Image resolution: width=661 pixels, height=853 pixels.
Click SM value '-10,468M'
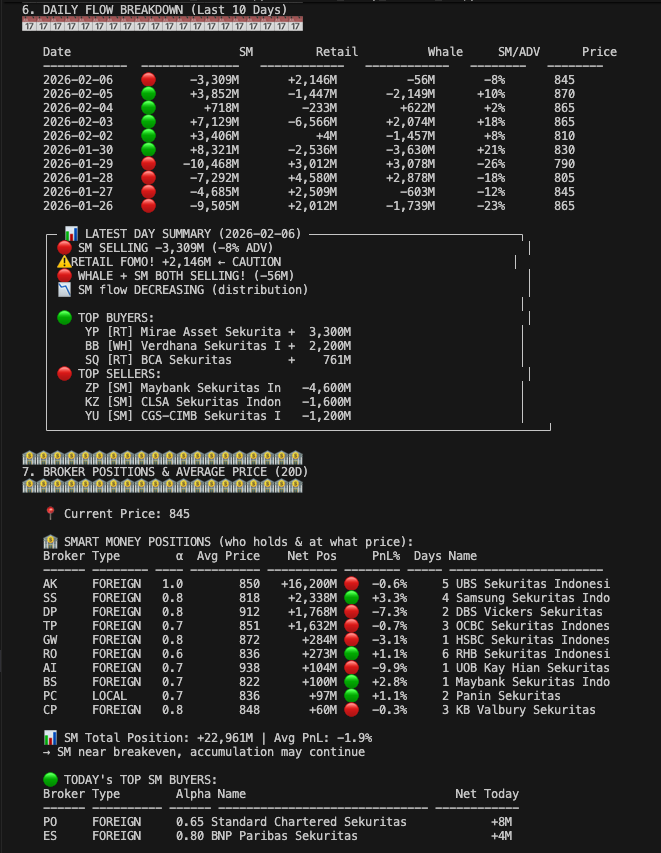pos(211,164)
